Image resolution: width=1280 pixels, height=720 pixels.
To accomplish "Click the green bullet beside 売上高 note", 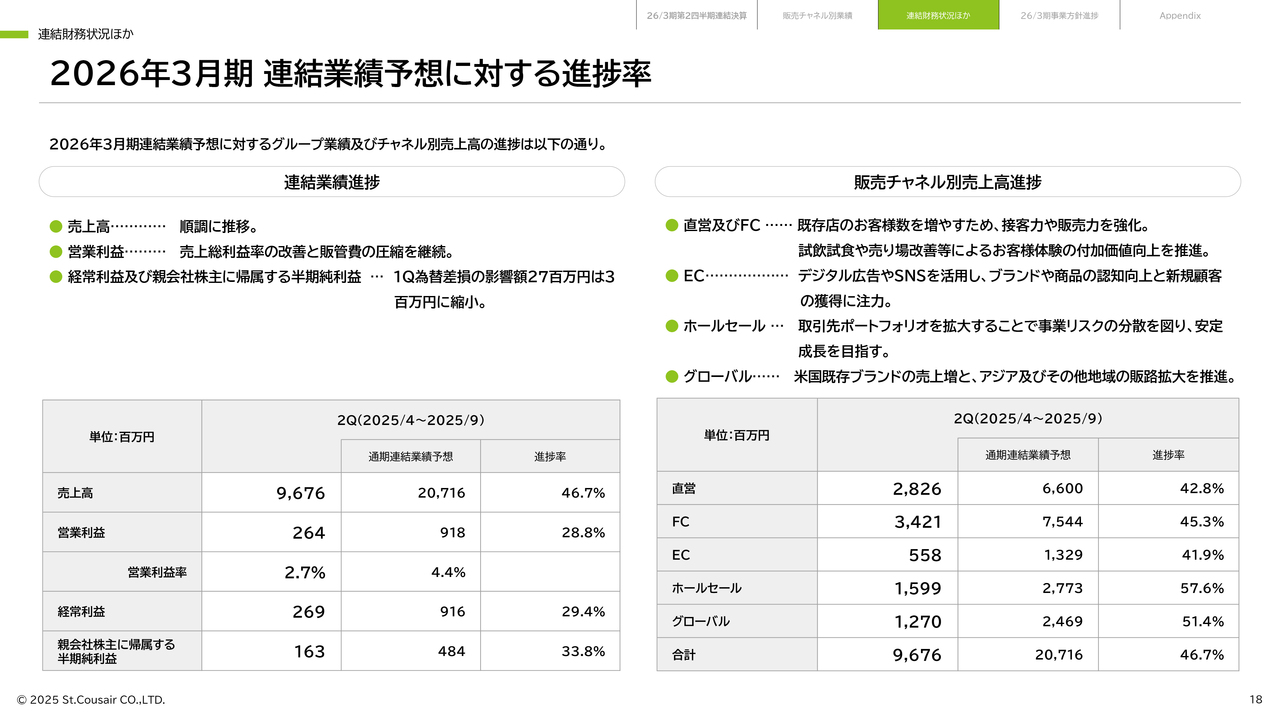I will tap(56, 227).
